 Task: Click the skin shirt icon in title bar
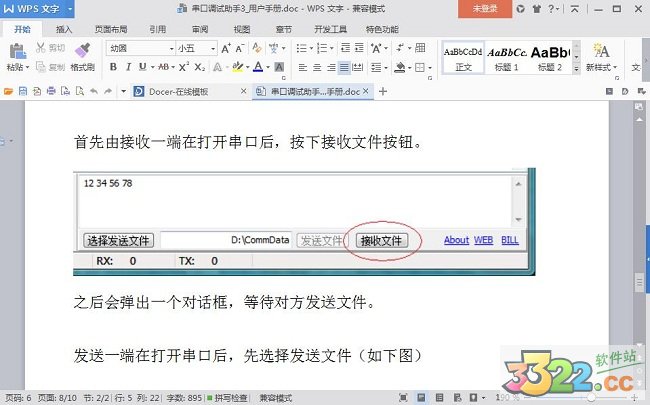coord(536,9)
